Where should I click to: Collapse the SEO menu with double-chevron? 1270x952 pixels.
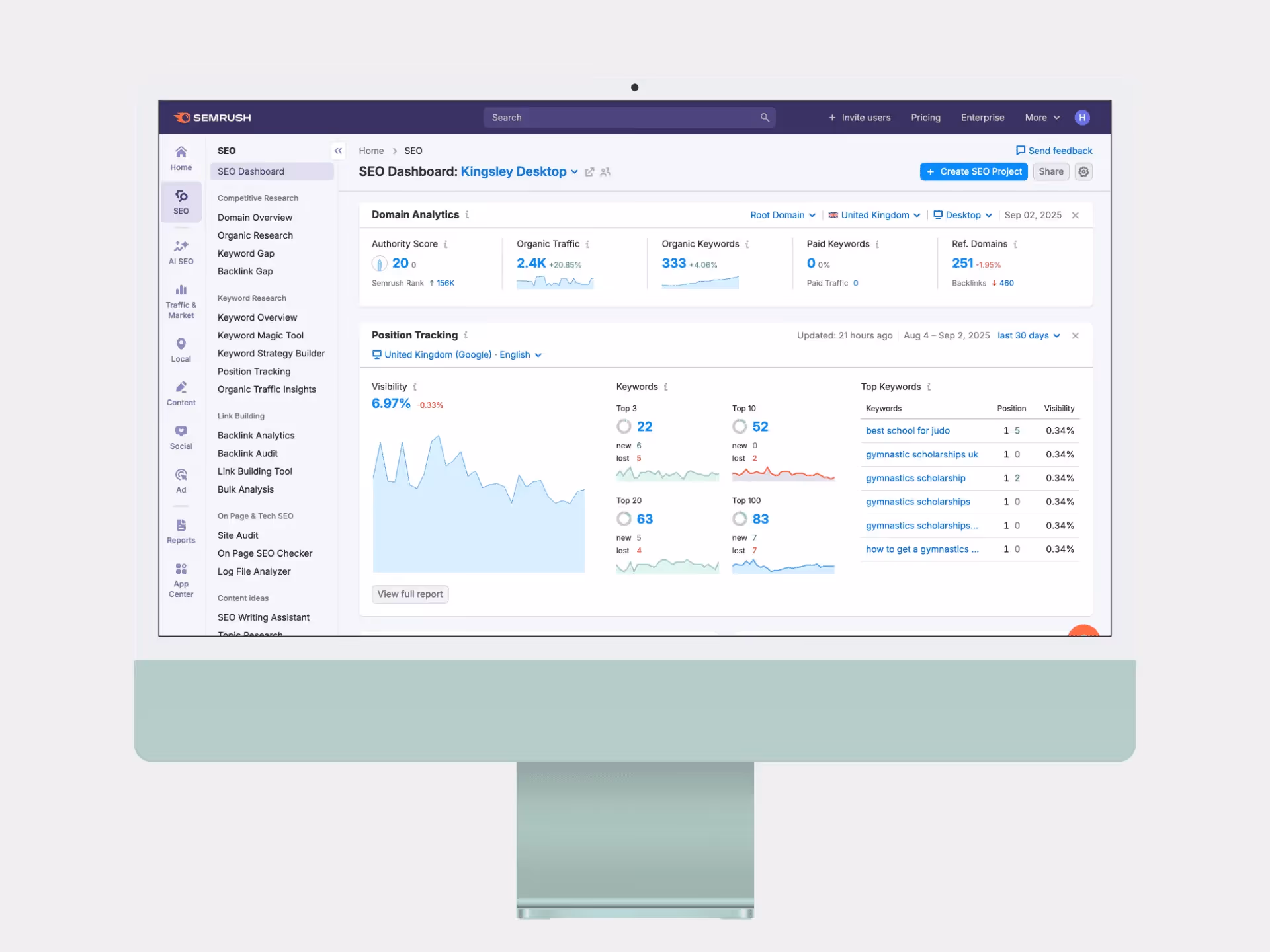(x=338, y=151)
